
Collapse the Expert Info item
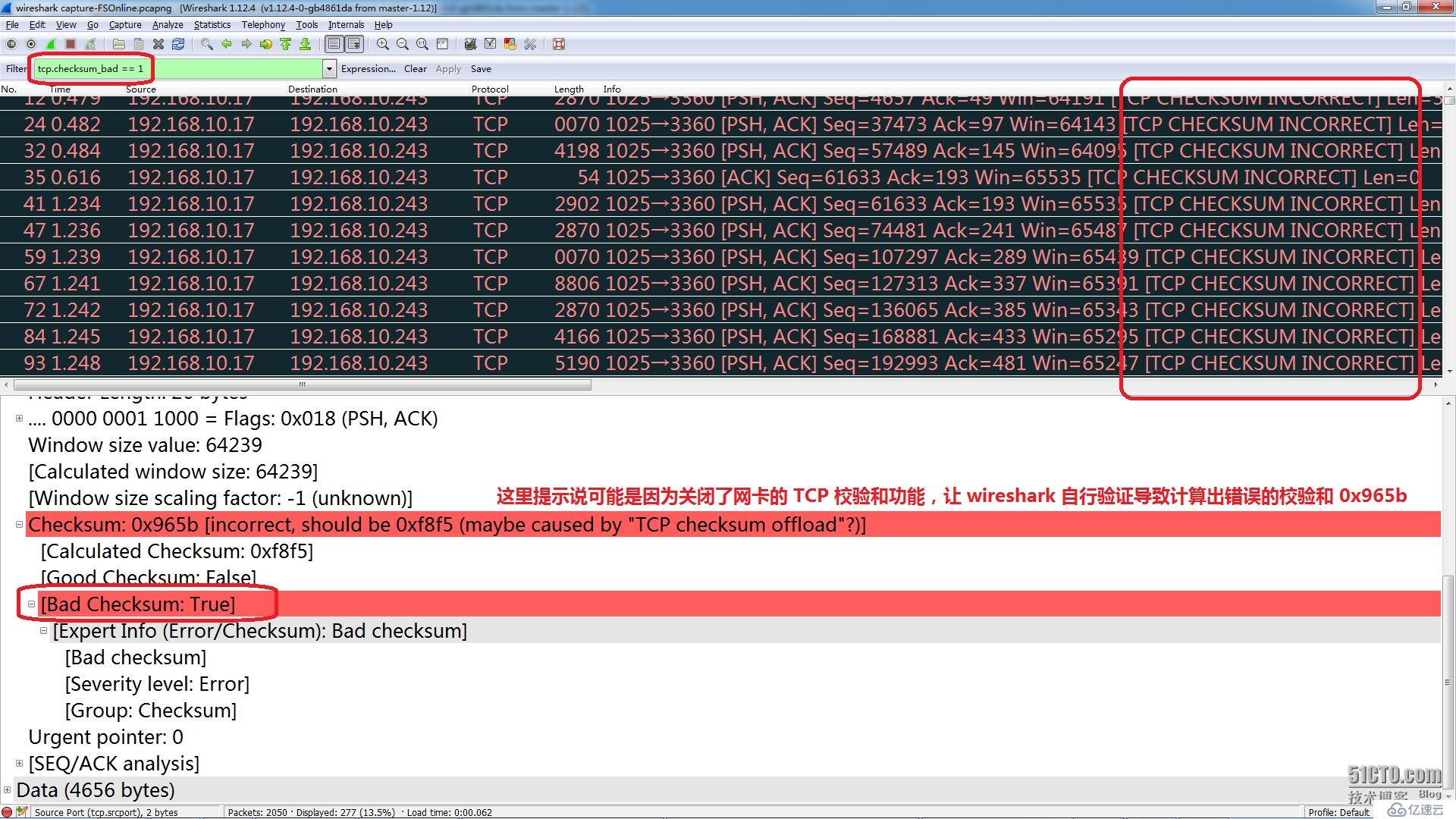point(43,630)
